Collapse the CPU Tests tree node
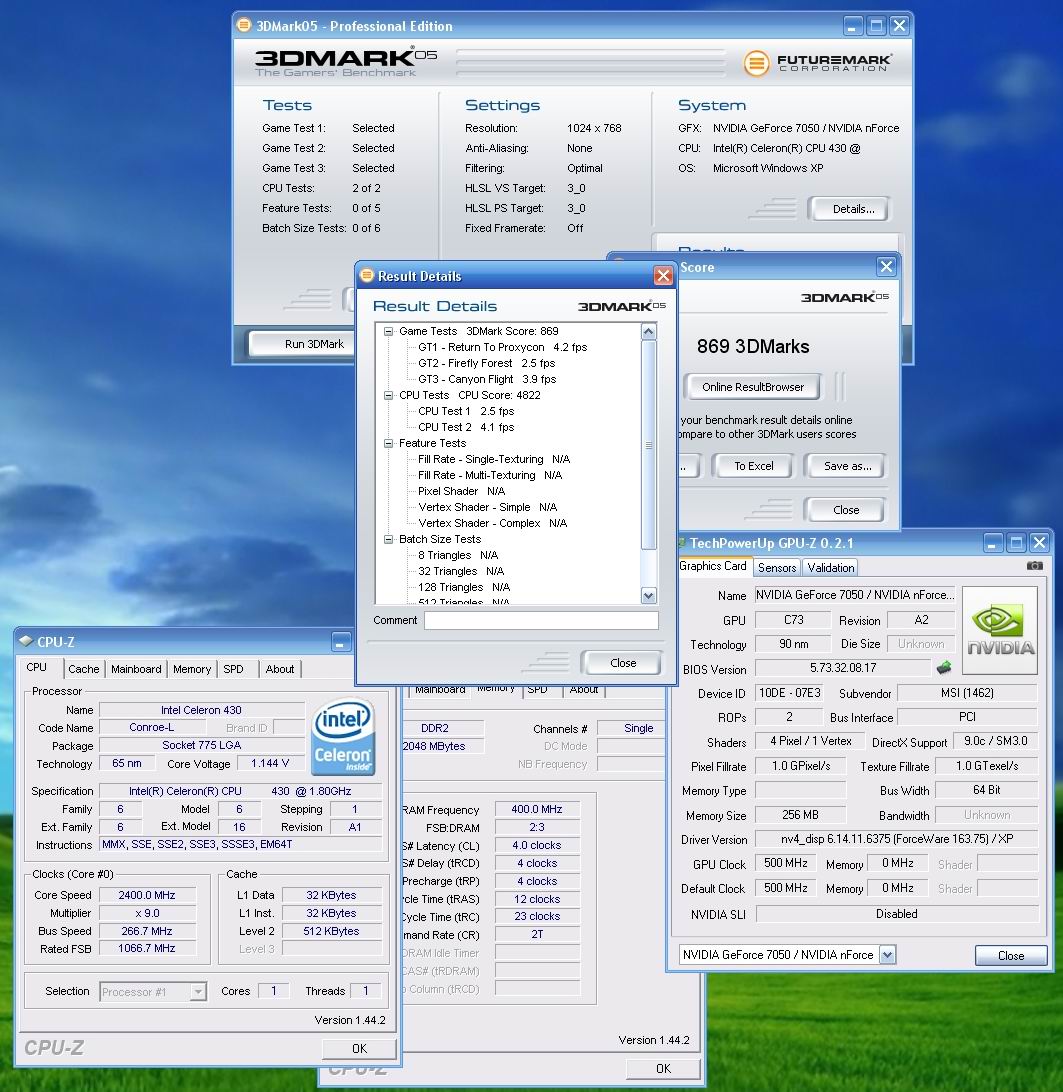1063x1092 pixels. [x=389, y=396]
